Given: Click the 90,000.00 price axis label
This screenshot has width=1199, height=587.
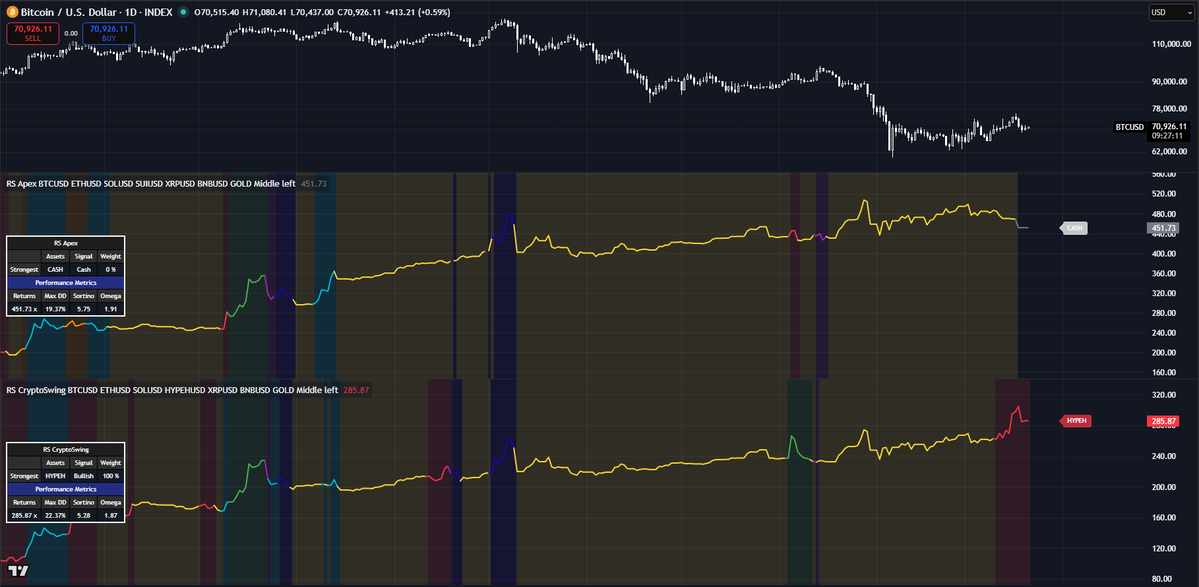Looking at the screenshot, I should 1171,83.
